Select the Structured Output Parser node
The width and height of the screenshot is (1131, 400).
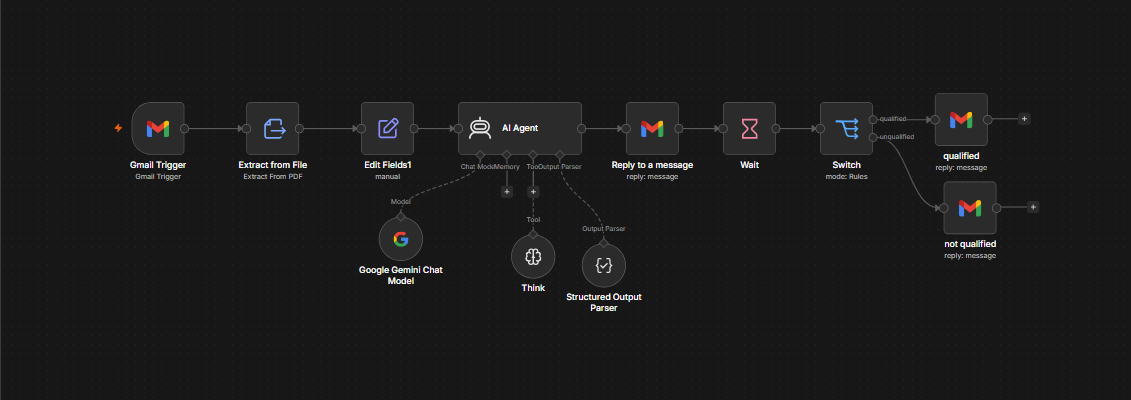[604, 265]
